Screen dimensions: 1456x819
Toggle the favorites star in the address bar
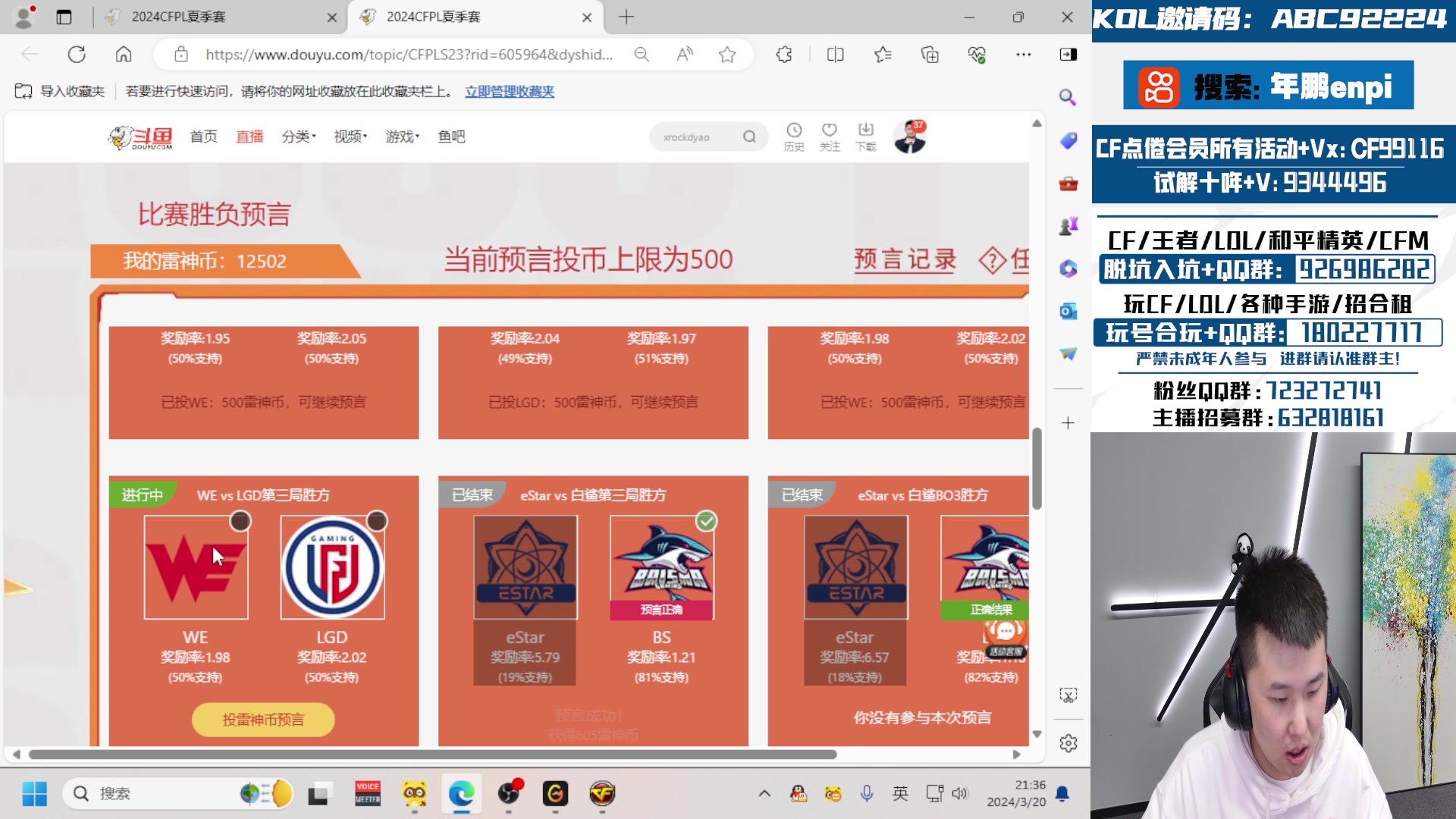(726, 54)
